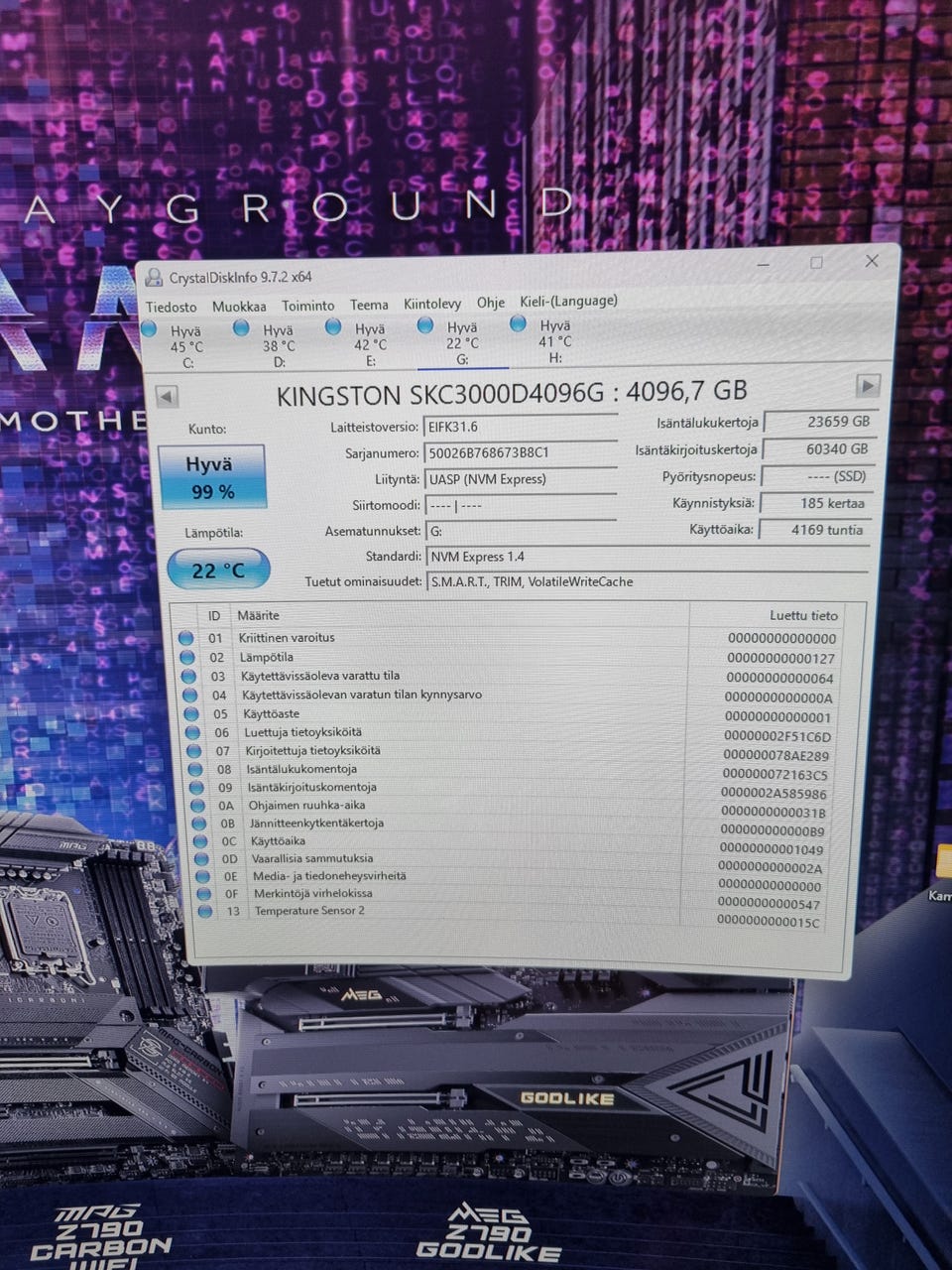Click the status orb for Isäntäkirjoituskomentoja
952x1270 pixels.
(x=196, y=788)
